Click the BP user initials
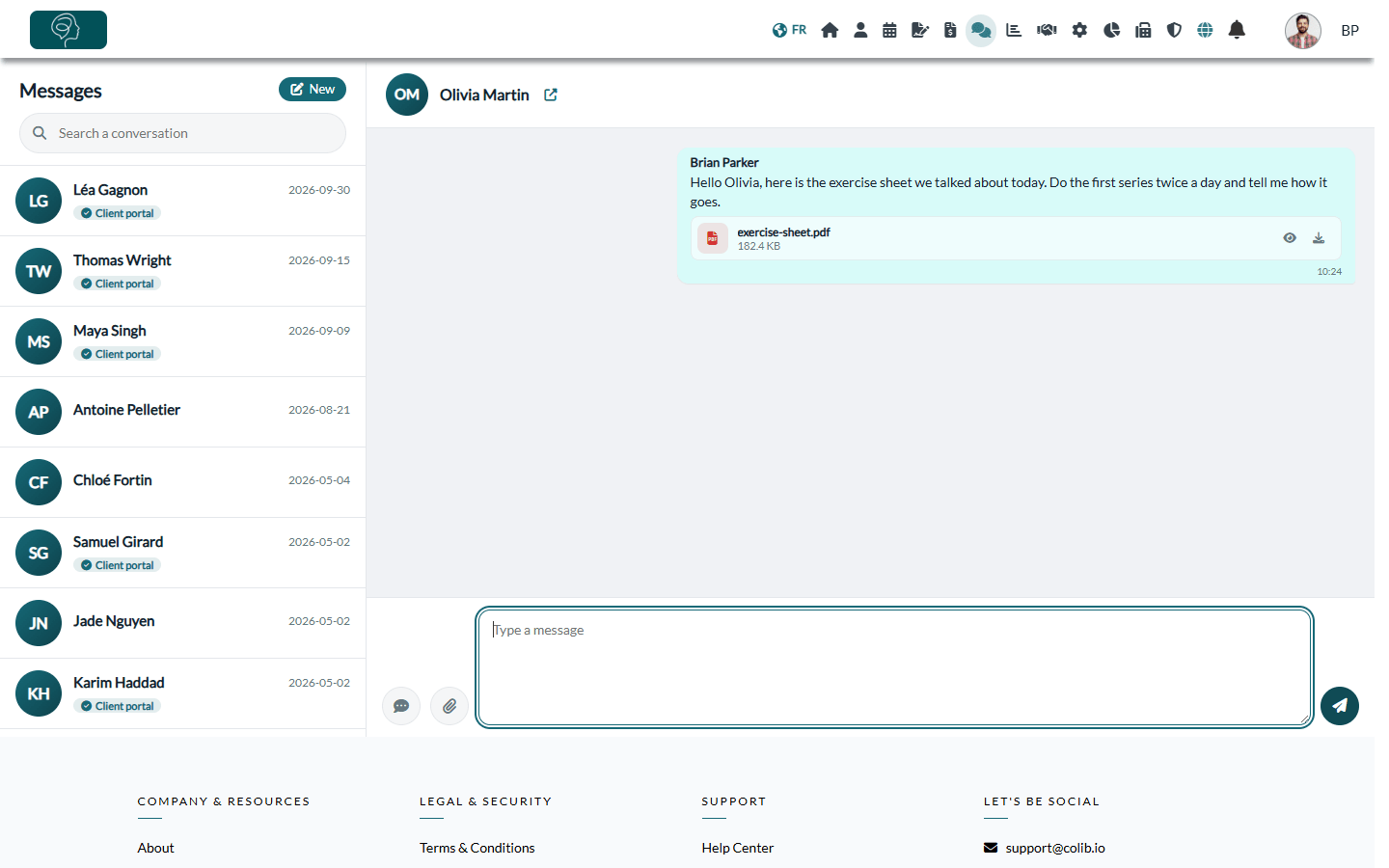 click(1349, 31)
